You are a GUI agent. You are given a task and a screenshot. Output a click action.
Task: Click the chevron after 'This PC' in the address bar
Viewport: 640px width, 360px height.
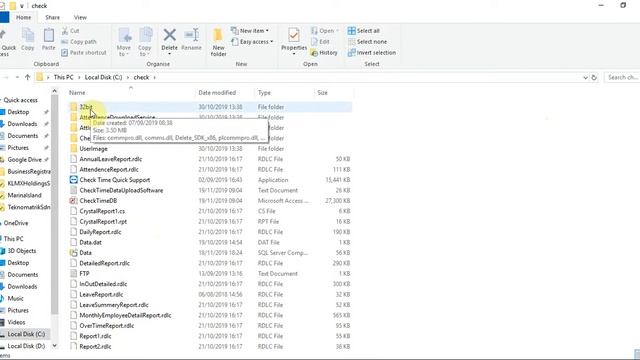79,77
